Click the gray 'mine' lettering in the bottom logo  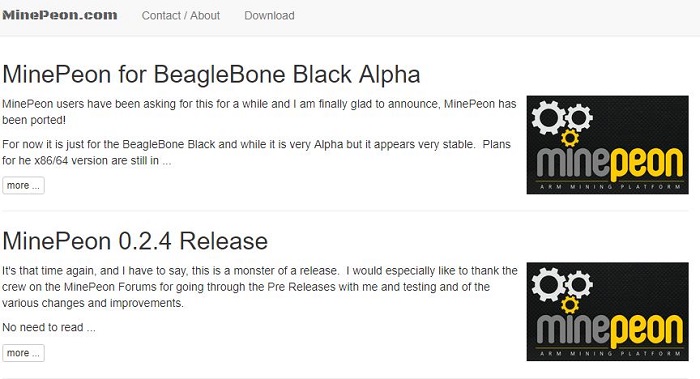click(573, 328)
